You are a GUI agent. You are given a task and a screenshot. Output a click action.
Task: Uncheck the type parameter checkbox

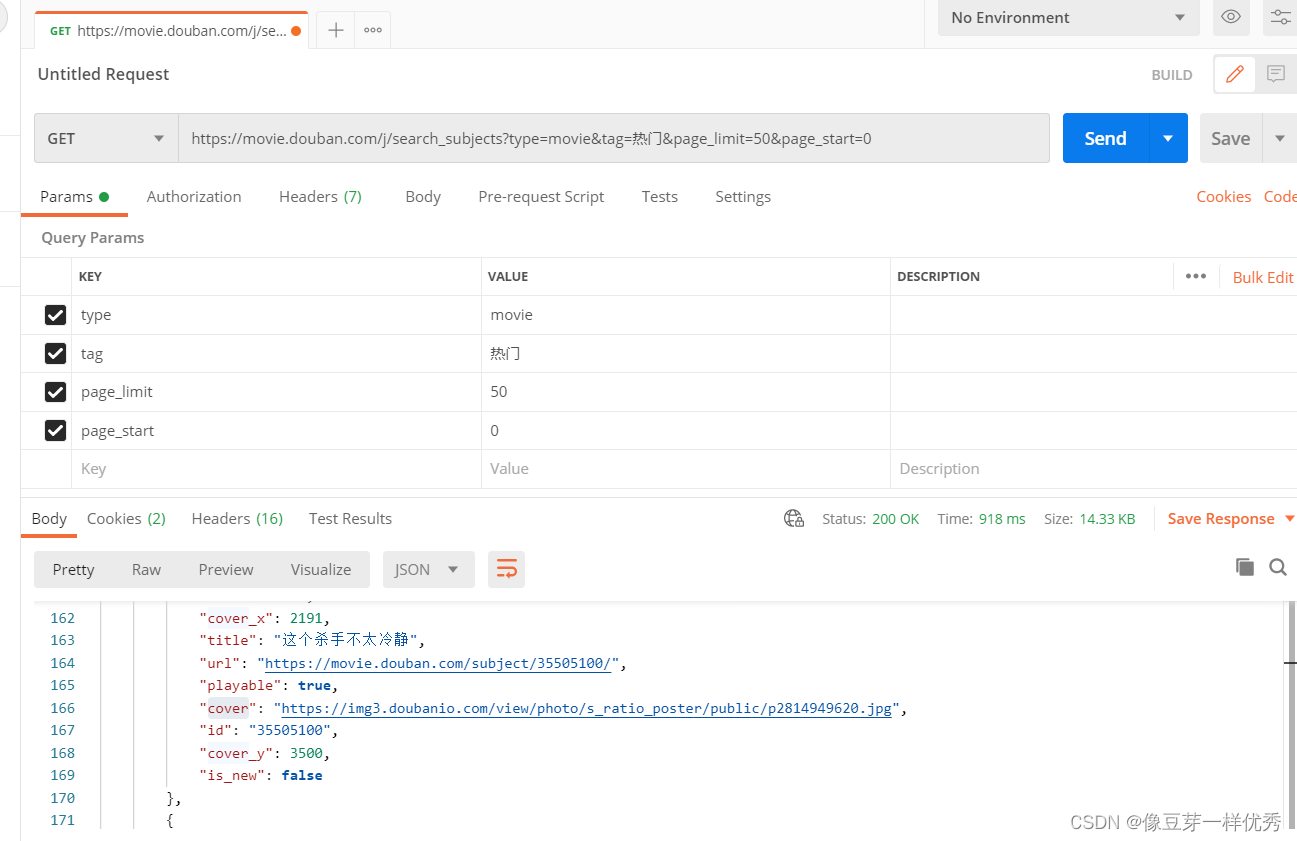click(x=56, y=315)
